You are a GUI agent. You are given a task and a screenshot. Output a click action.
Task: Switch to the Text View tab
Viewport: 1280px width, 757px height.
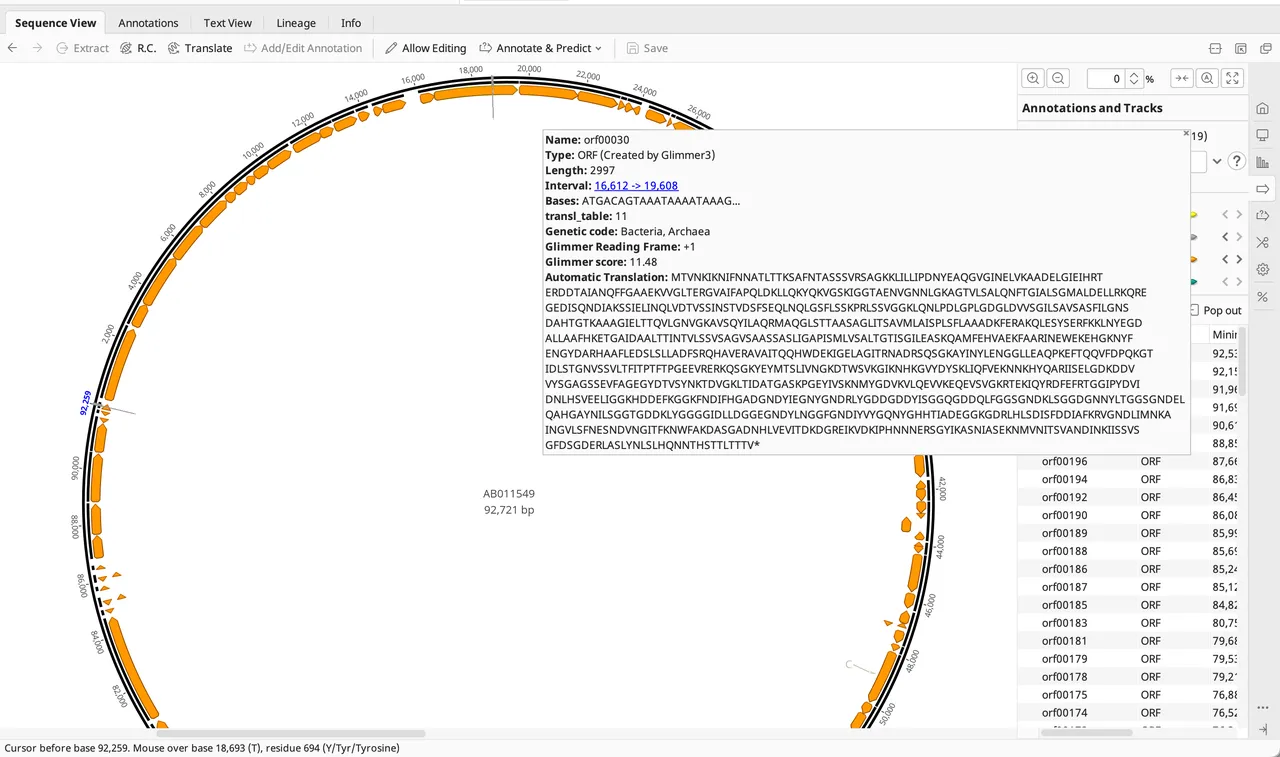tap(228, 23)
